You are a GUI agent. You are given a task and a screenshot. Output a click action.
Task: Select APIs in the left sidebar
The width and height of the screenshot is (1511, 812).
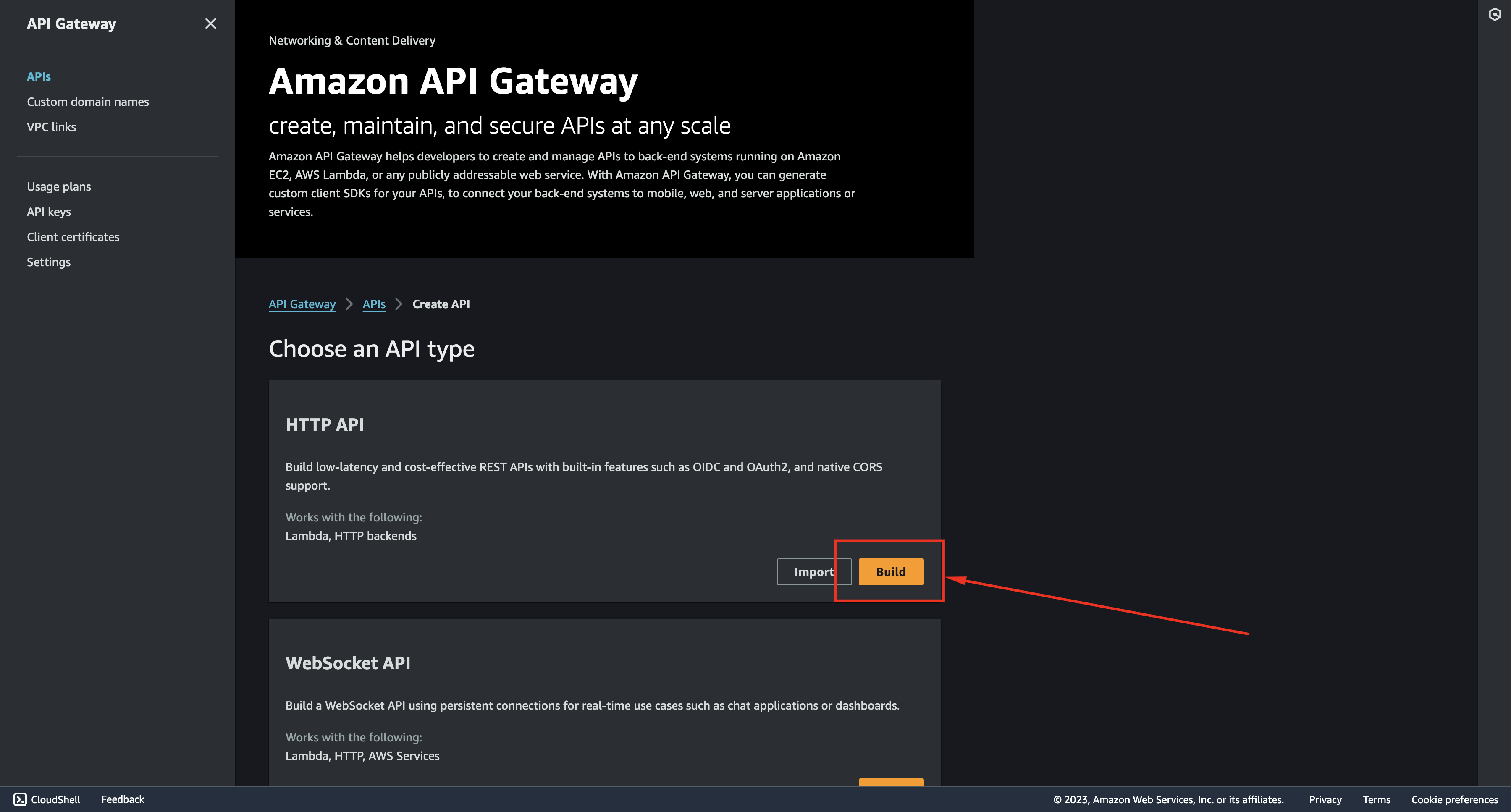tap(39, 76)
